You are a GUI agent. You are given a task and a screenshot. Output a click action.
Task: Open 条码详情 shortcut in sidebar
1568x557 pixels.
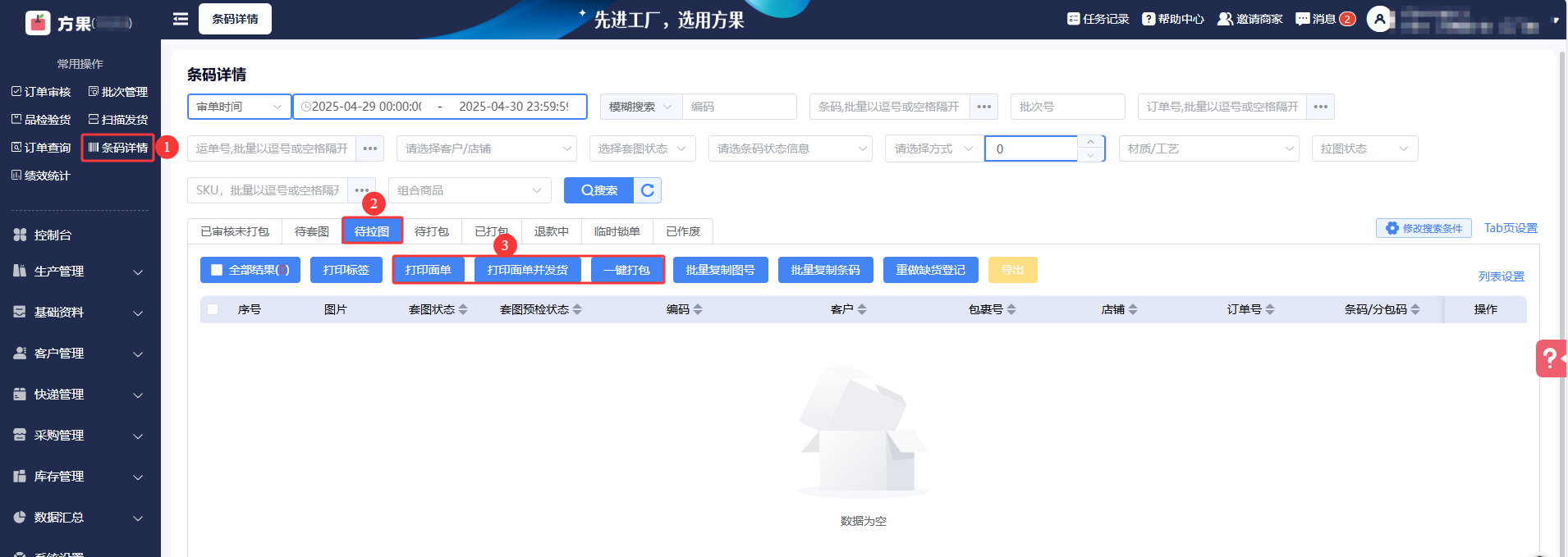pyautogui.click(x=118, y=148)
